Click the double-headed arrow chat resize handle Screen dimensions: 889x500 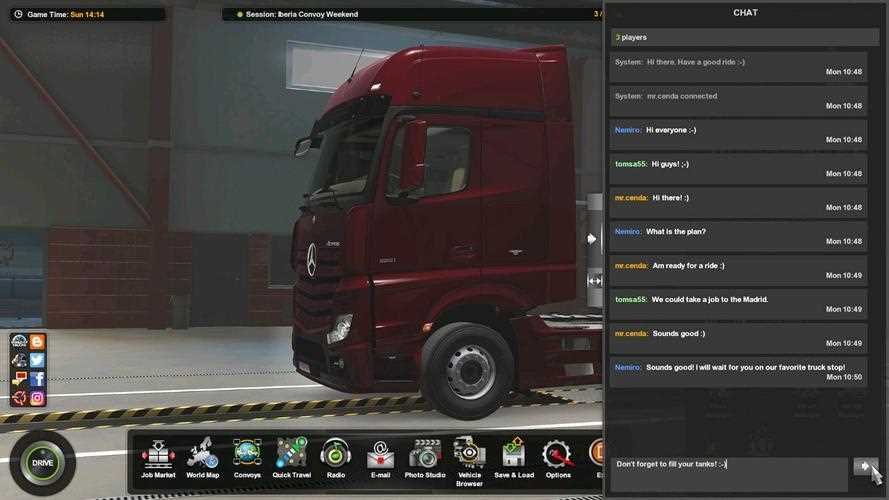tap(594, 281)
